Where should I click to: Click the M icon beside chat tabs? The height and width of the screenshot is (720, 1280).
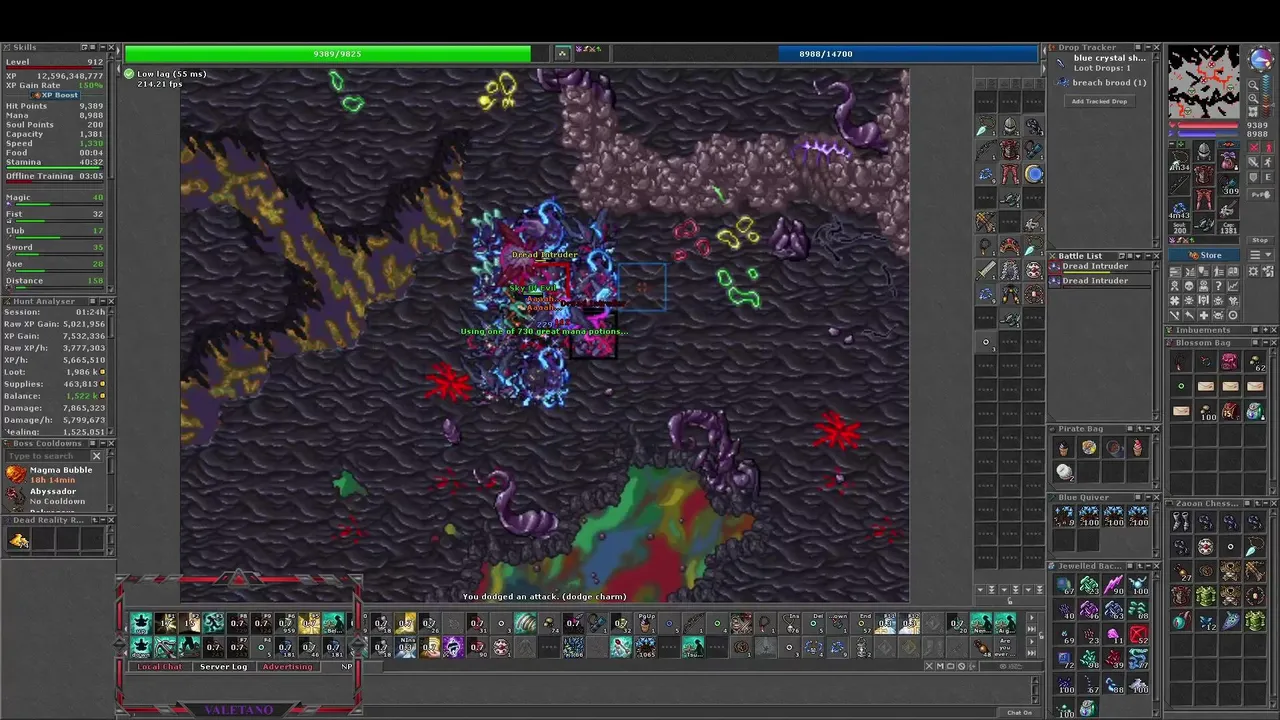point(940,666)
